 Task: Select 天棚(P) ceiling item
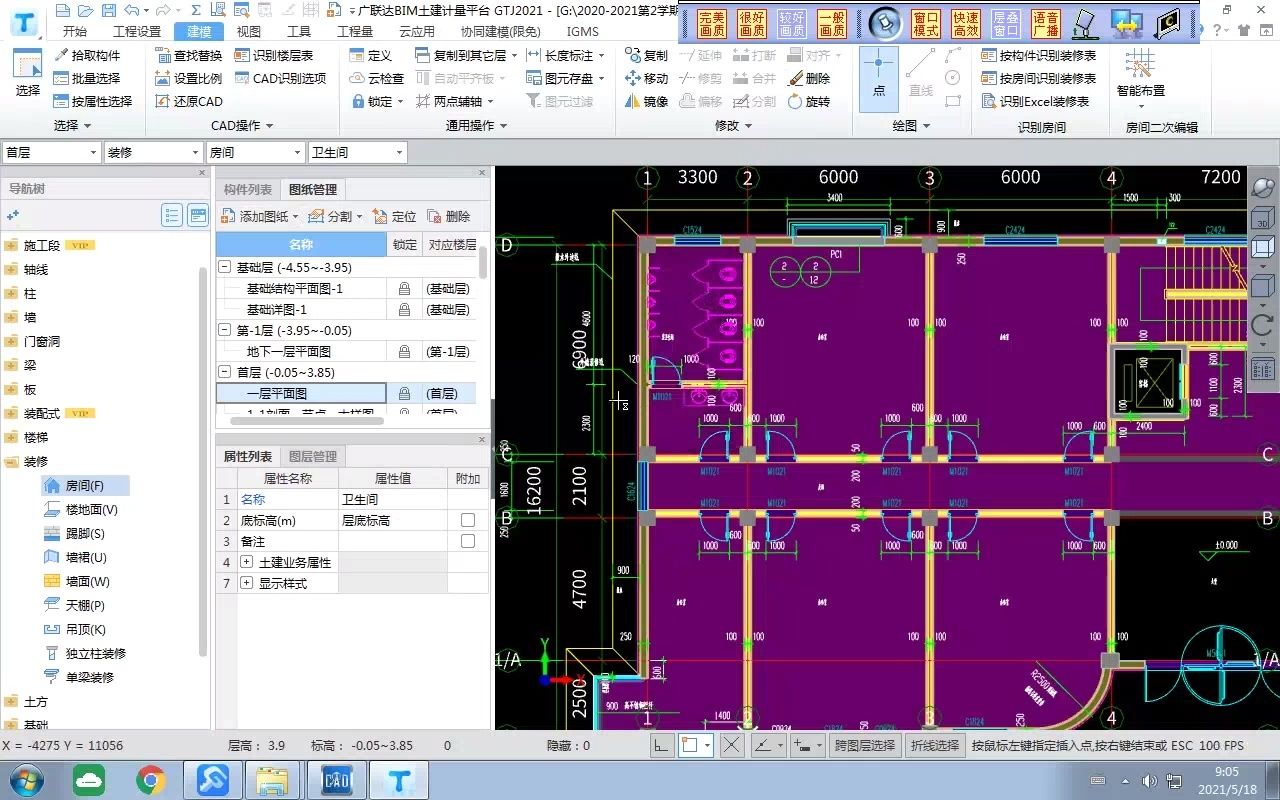(74, 605)
